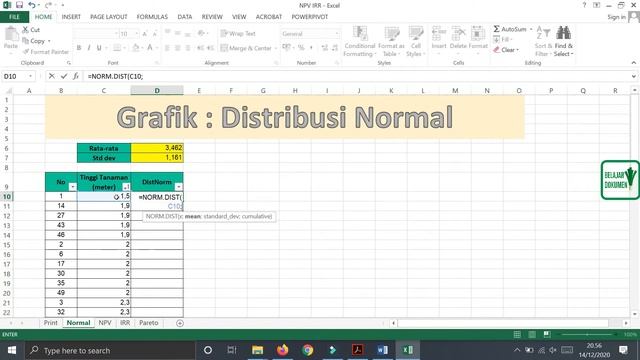This screenshot has width=640, height=360.
Task: Open the NPV sheet tab
Action: click(105, 322)
